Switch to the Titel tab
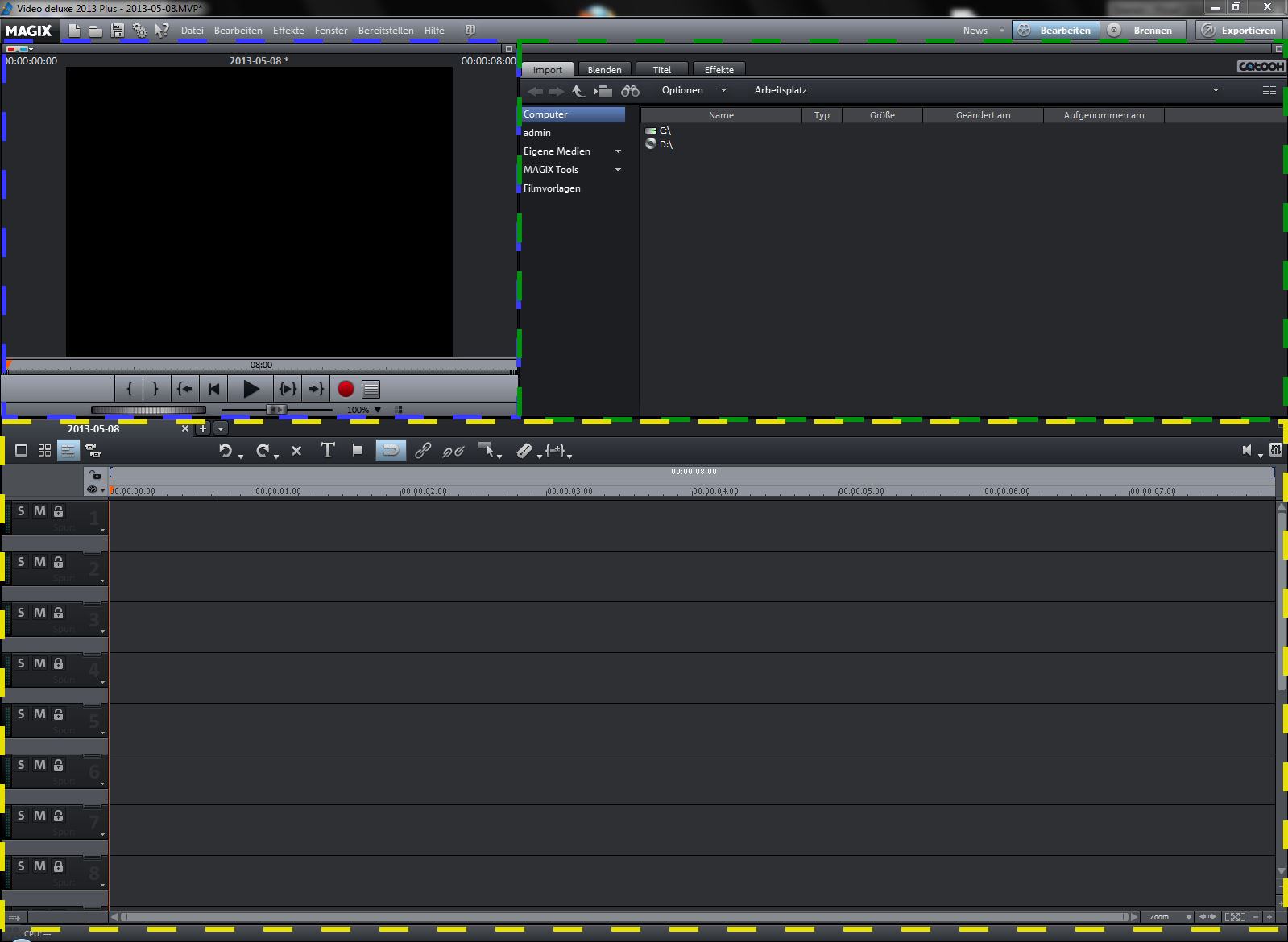The height and width of the screenshot is (942, 1288). point(662,70)
